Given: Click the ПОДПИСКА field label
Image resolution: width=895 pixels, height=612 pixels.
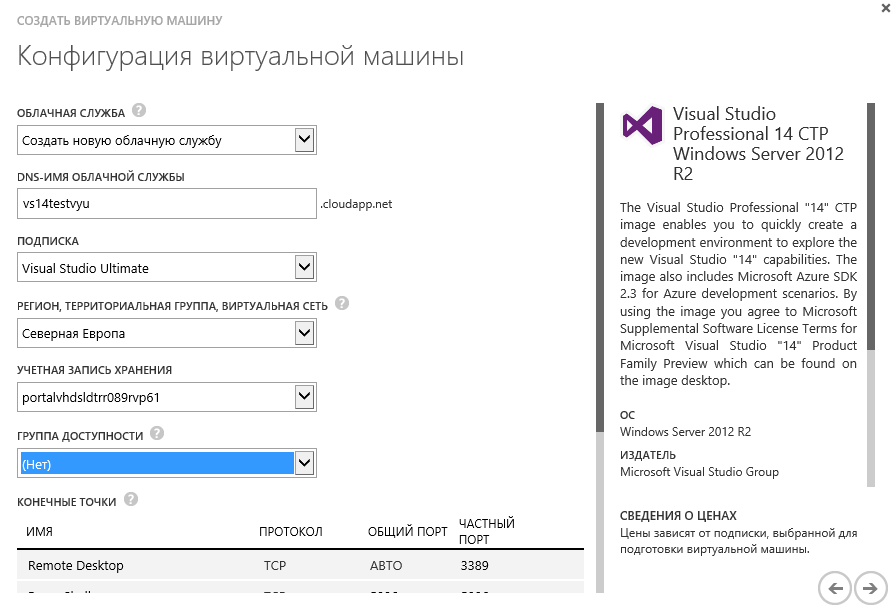Looking at the screenshot, I should point(48,241).
